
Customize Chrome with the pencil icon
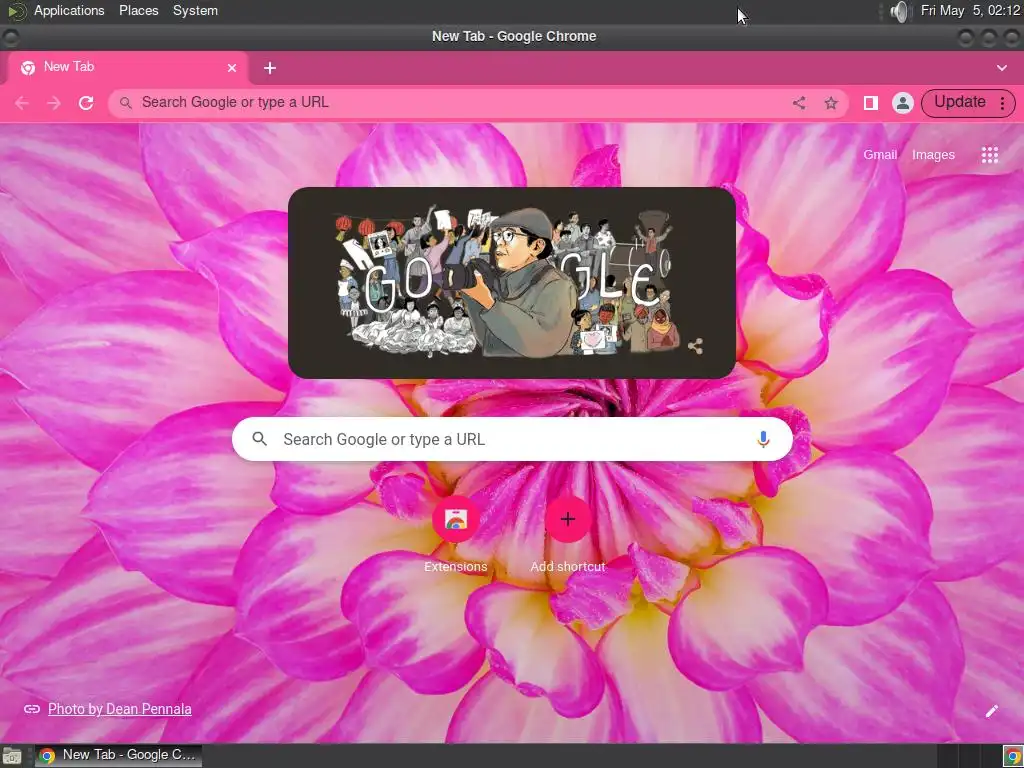991,711
